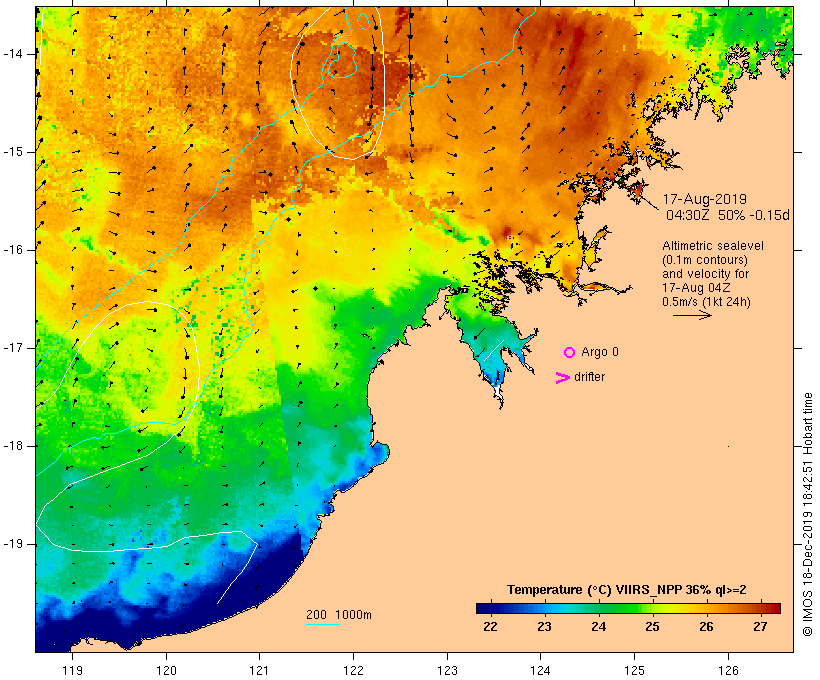Click the colorbar value 22
Screen dimensions: 820x680
[x=490, y=627]
